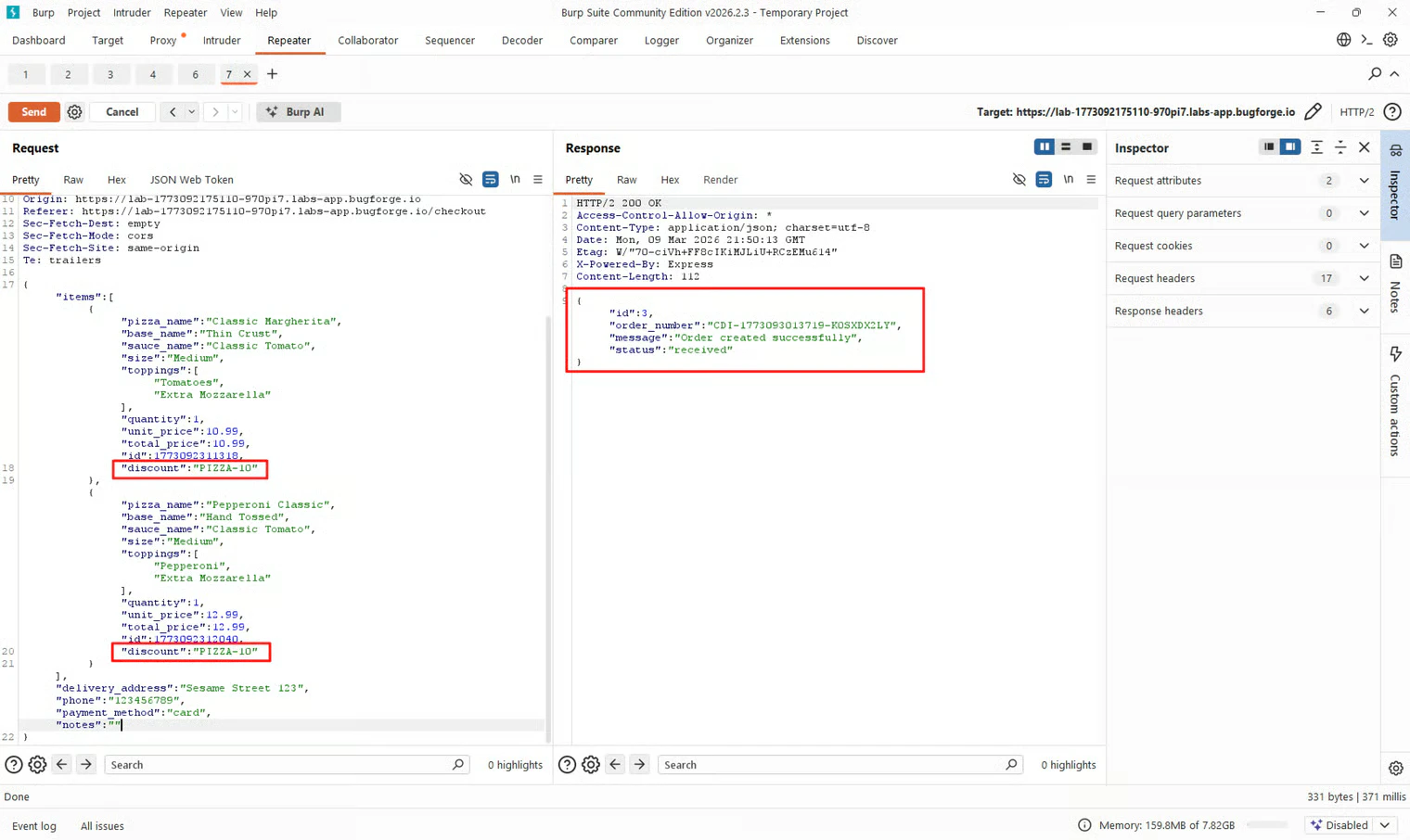The height and width of the screenshot is (840, 1410).
Task: Toggle request hidden characters eye icon
Action: click(x=466, y=180)
